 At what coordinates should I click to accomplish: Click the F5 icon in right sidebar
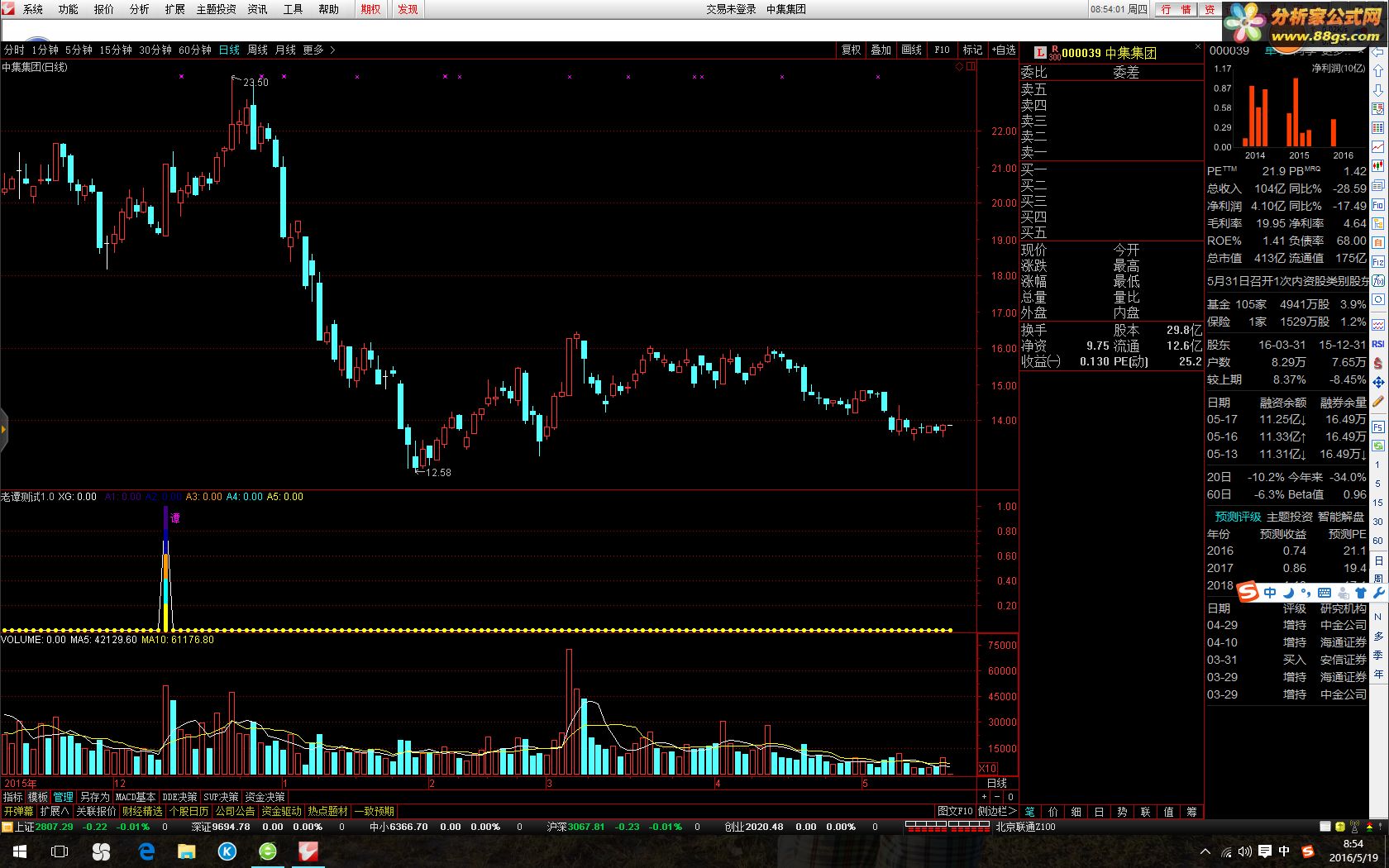point(1378,427)
